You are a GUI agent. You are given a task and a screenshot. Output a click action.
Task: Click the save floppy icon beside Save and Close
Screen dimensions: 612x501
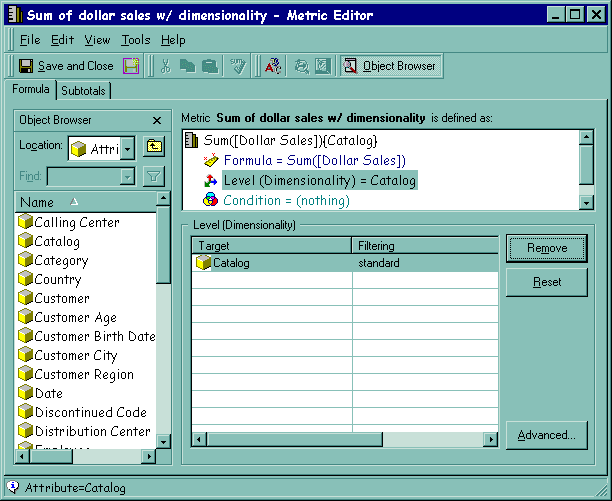(131, 66)
